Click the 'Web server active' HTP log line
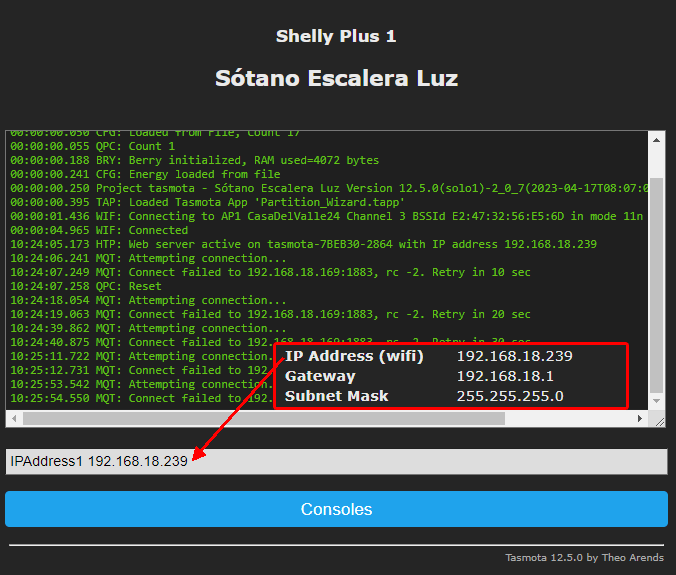This screenshot has width=676, height=575. point(300,244)
